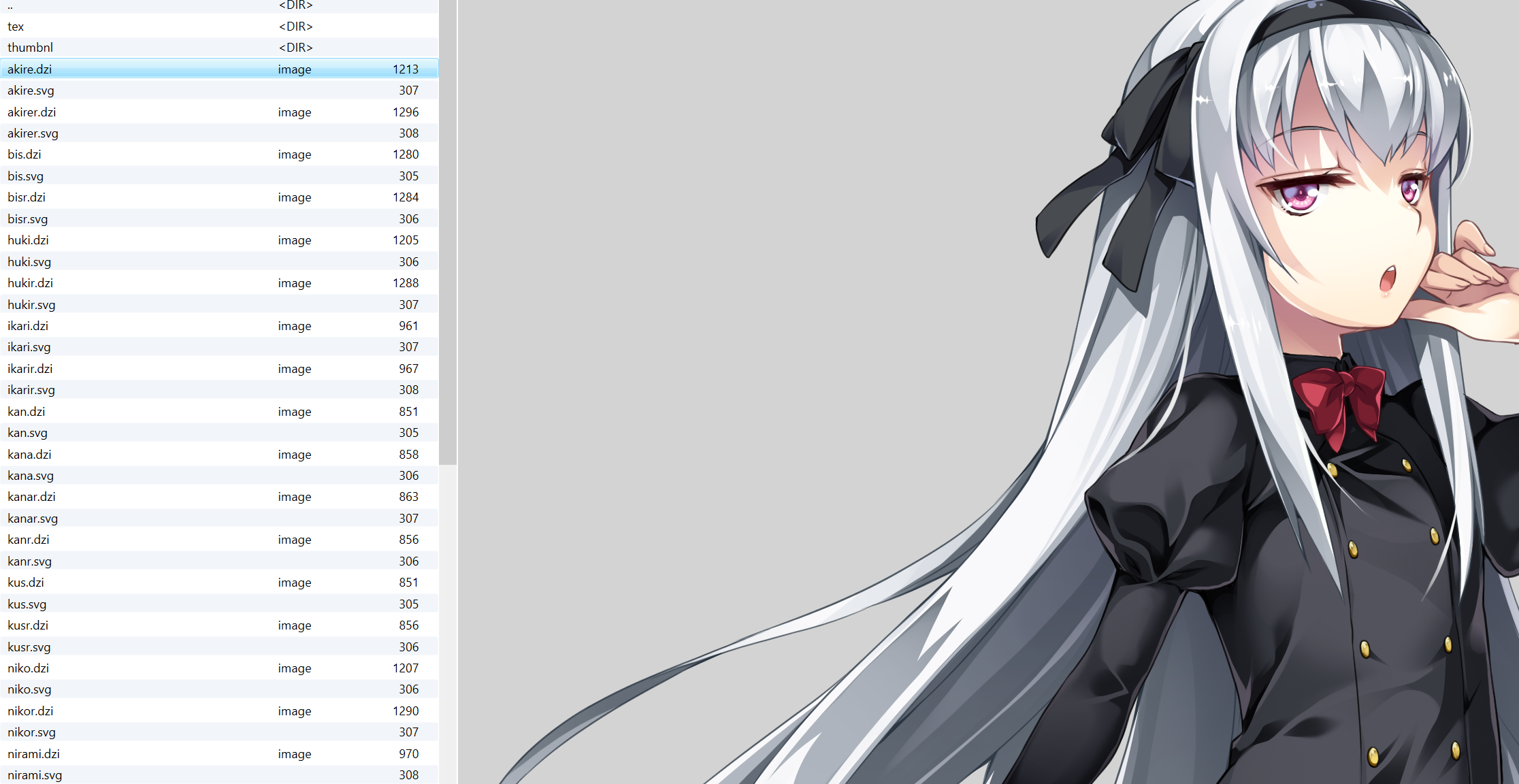The image size is (1519, 784).
Task: Select nirami.dzi at the list bottom
Action: 34,754
